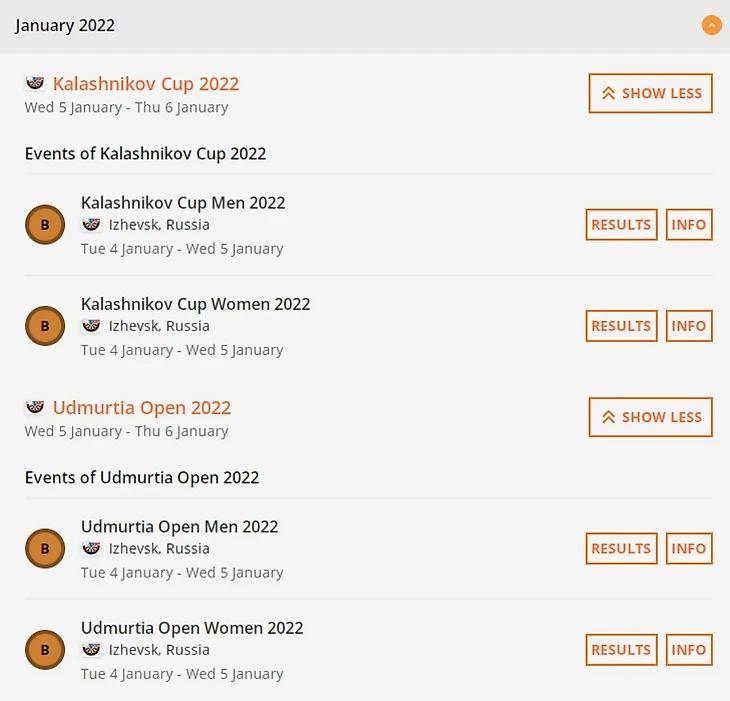Image resolution: width=730 pixels, height=701 pixels.
Task: Click the Udmurtia Open Men 2022 event title
Action: (179, 527)
